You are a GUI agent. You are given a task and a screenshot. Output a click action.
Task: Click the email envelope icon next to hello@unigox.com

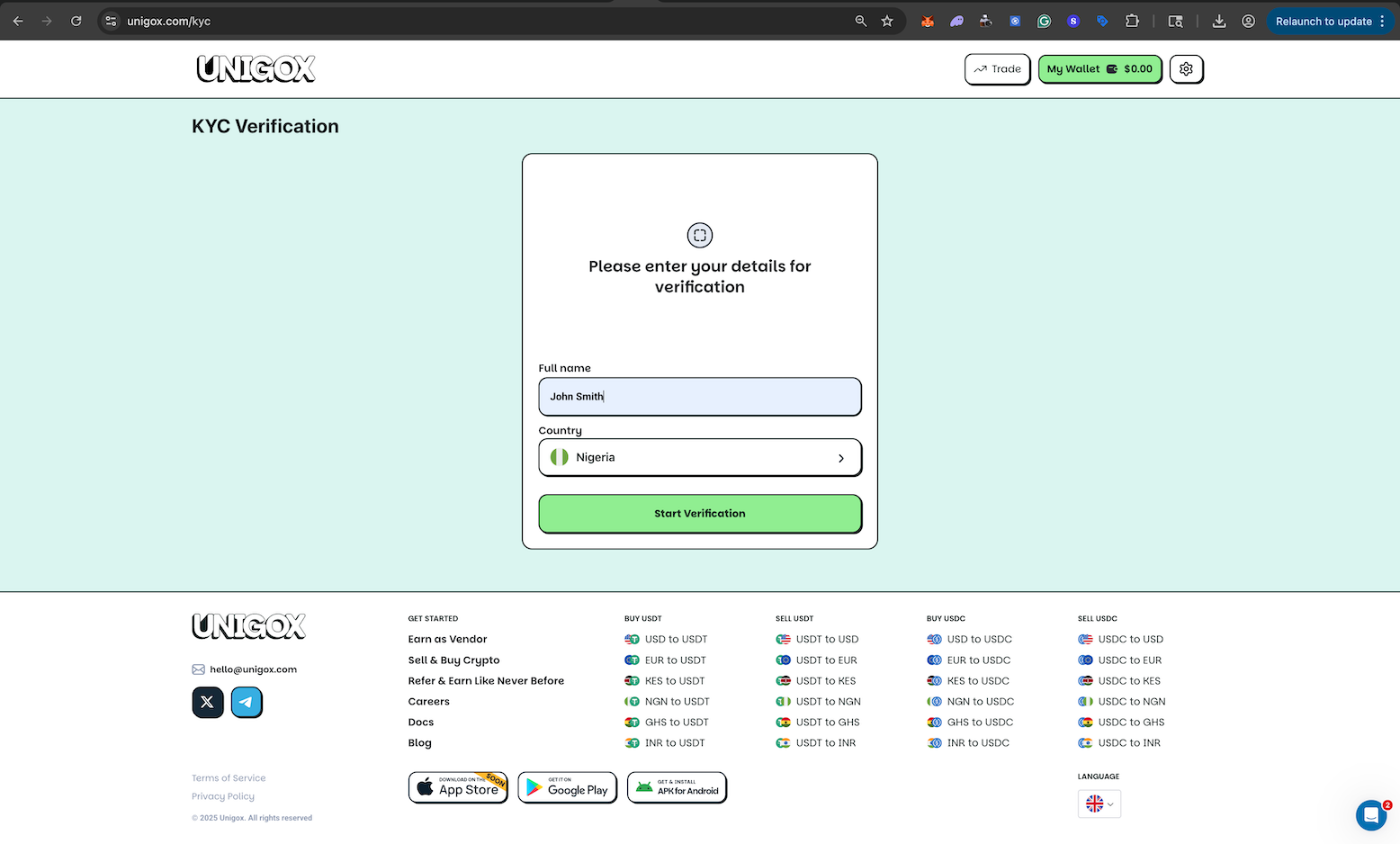pyautogui.click(x=198, y=669)
